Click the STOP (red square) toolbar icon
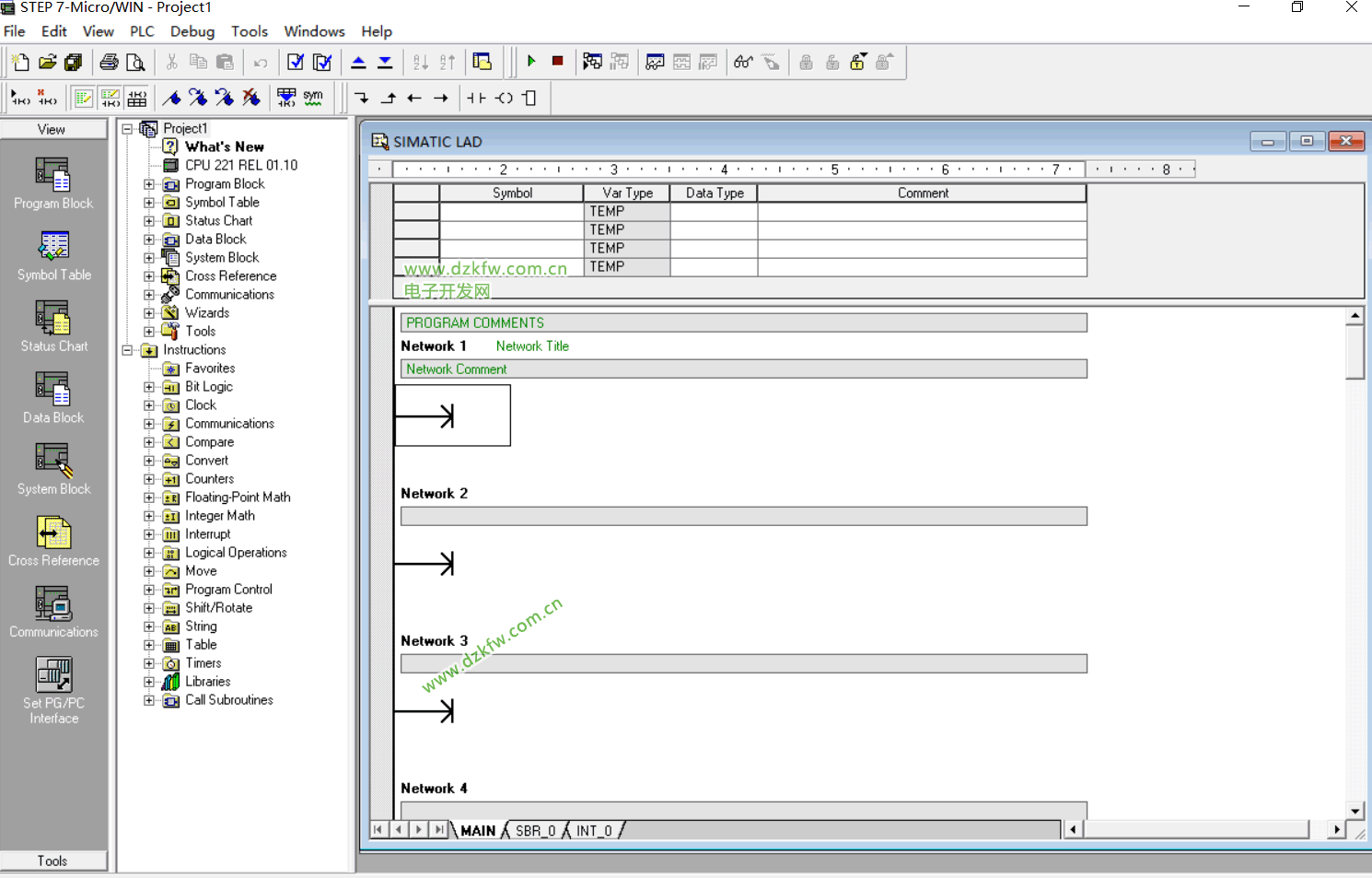1372x878 pixels. (557, 62)
